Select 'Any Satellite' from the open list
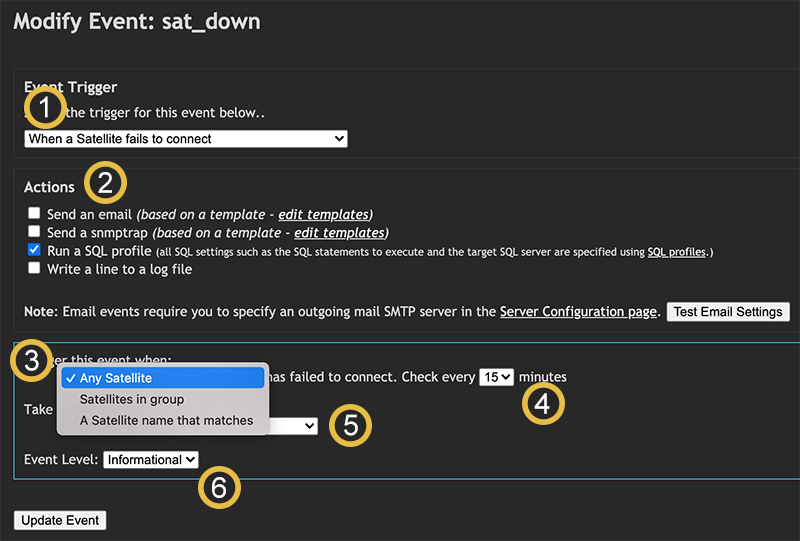 point(163,378)
